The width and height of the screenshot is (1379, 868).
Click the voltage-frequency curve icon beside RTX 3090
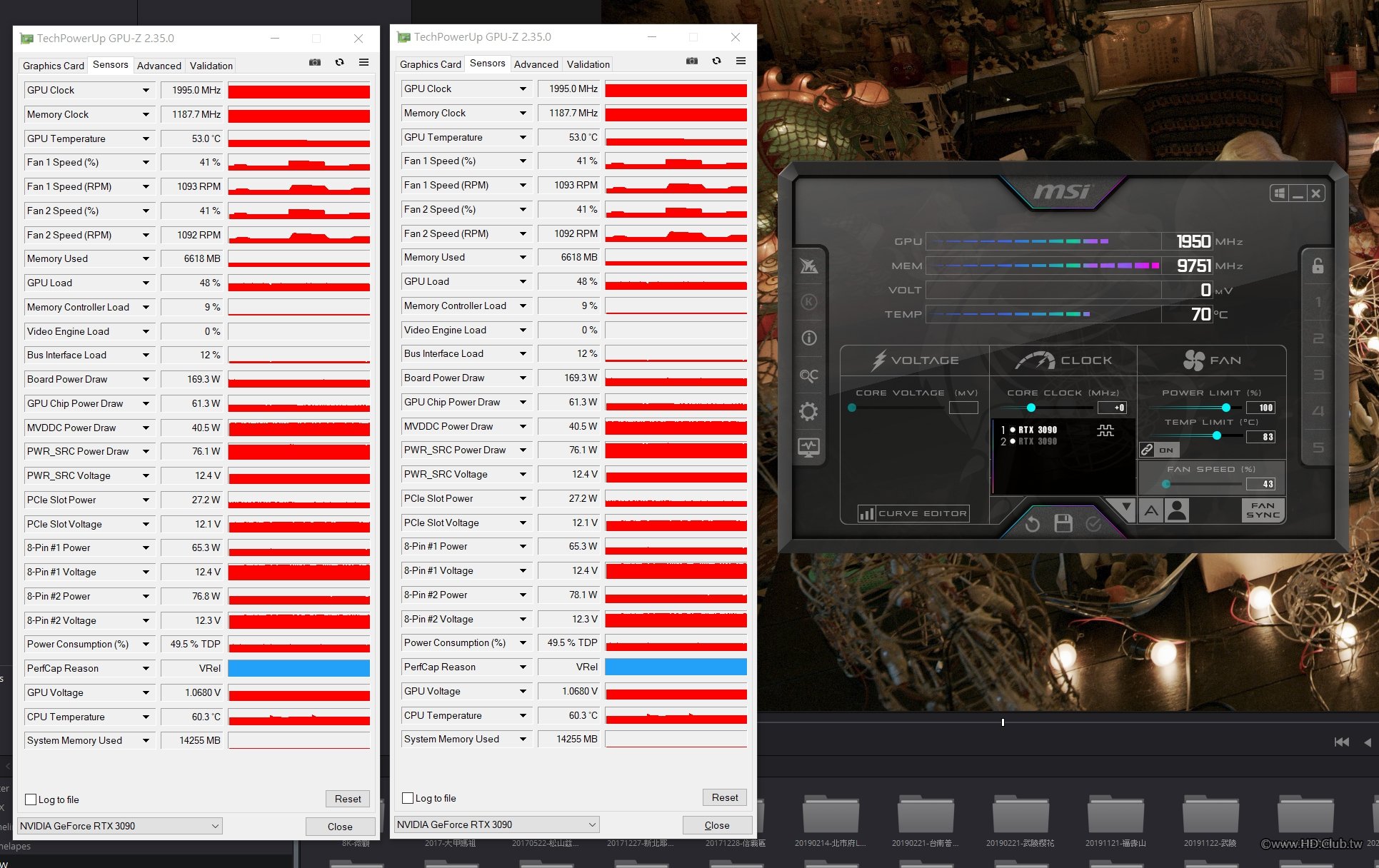point(1105,430)
